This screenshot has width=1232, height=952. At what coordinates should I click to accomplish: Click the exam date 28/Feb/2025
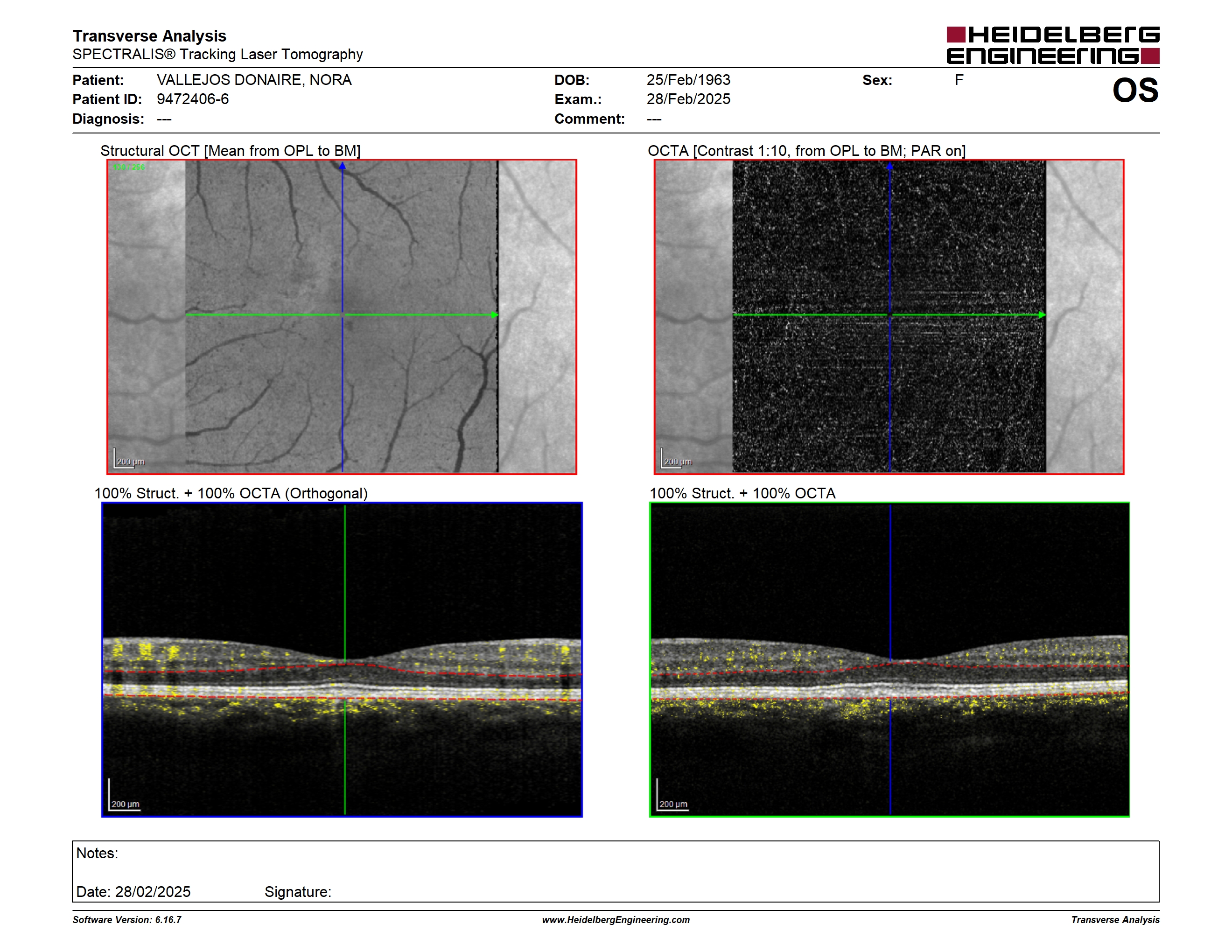coord(688,99)
